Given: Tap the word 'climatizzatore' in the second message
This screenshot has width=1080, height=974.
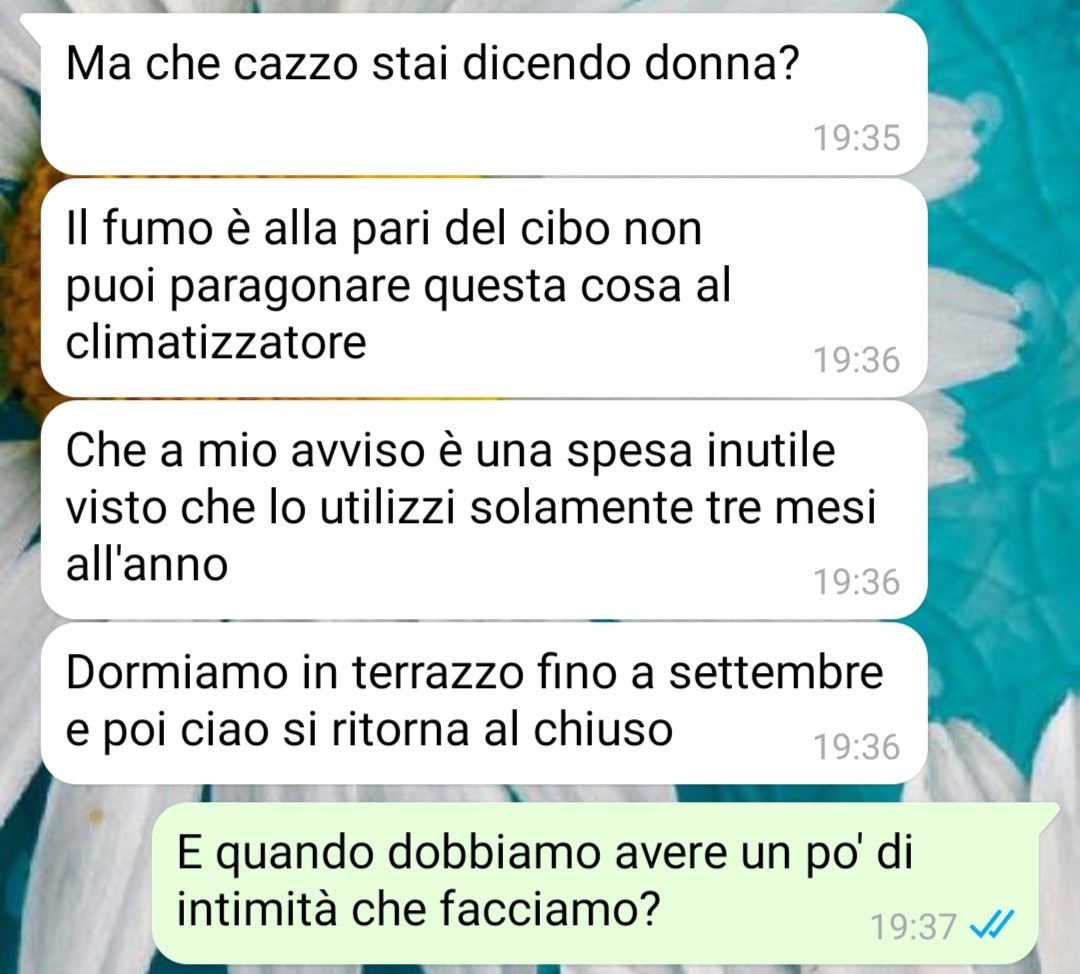Looking at the screenshot, I should 216,342.
